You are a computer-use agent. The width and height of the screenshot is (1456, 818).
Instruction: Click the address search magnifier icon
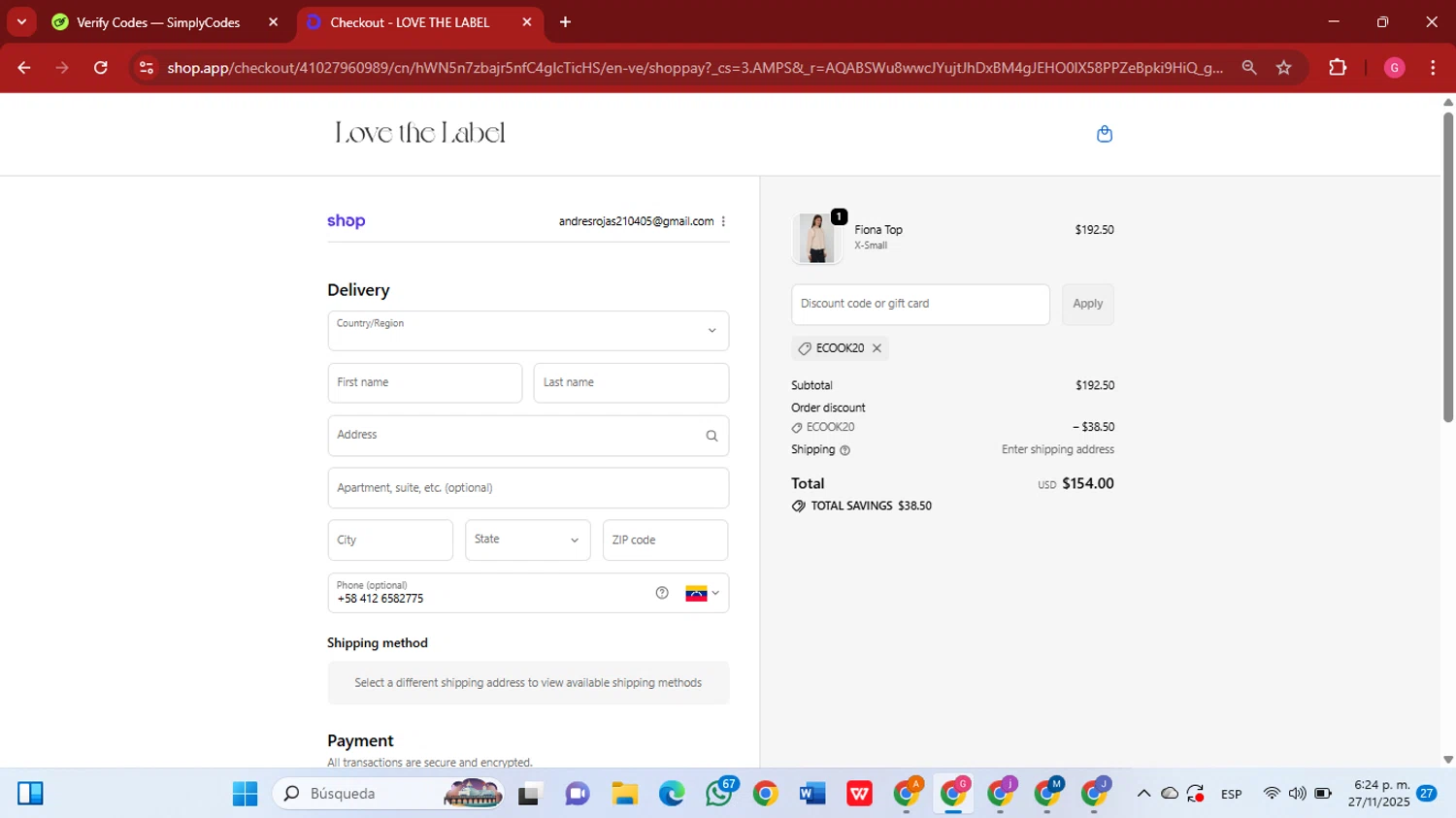click(711, 436)
